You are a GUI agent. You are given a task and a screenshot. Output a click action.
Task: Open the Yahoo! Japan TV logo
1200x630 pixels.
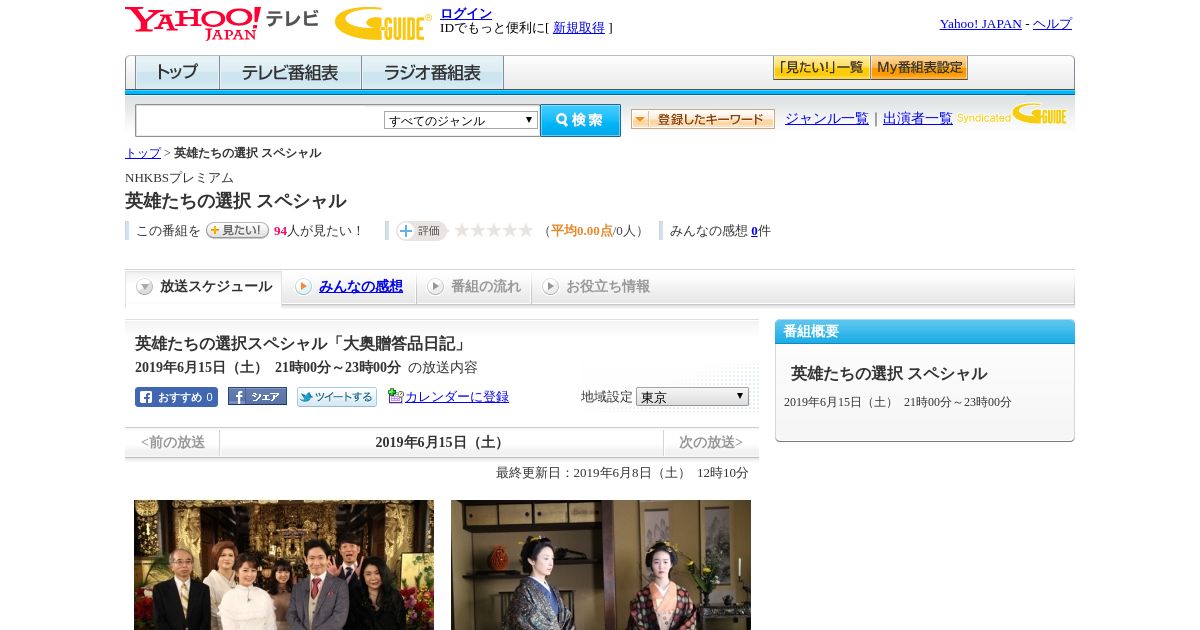tap(221, 23)
